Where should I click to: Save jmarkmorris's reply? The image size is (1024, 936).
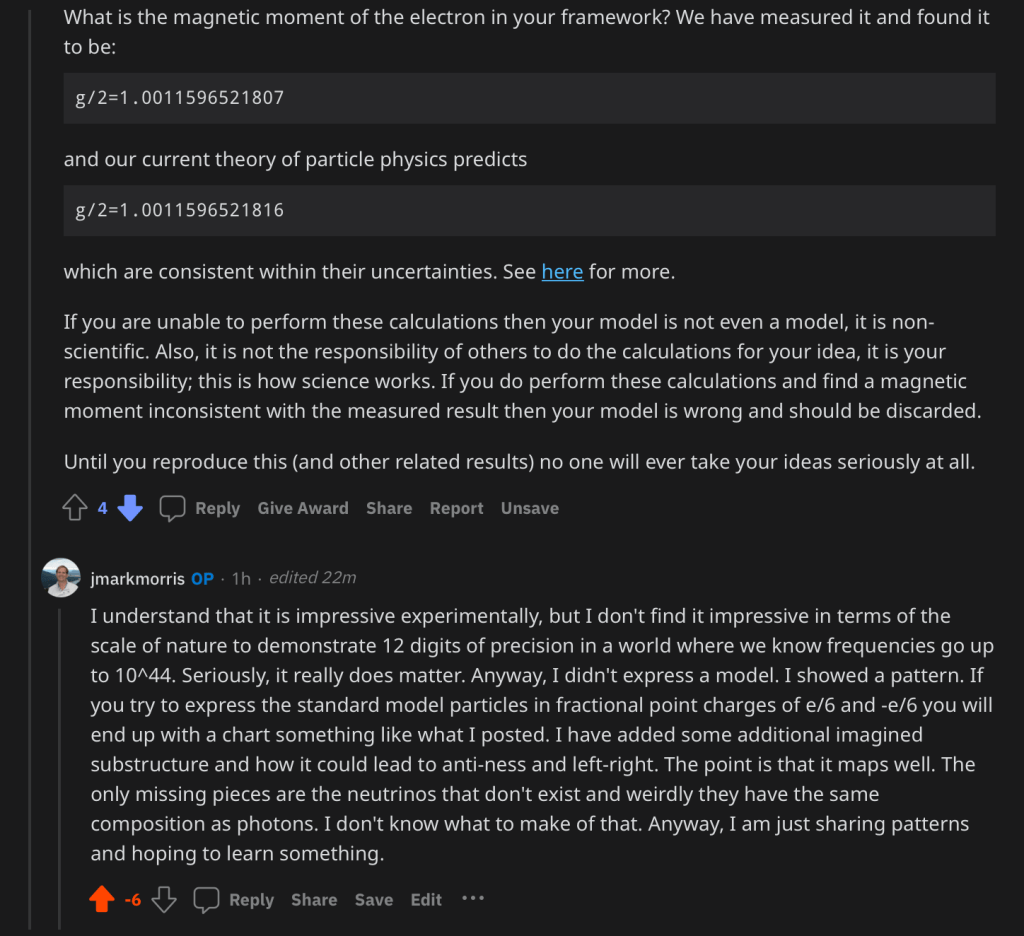[374, 900]
